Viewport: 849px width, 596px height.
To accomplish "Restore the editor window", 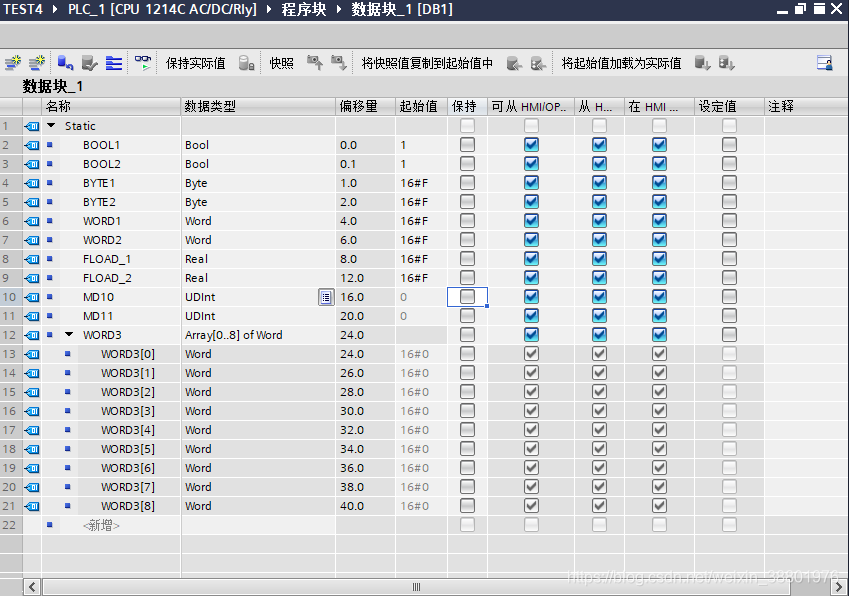I will pyautogui.click(x=800, y=9).
